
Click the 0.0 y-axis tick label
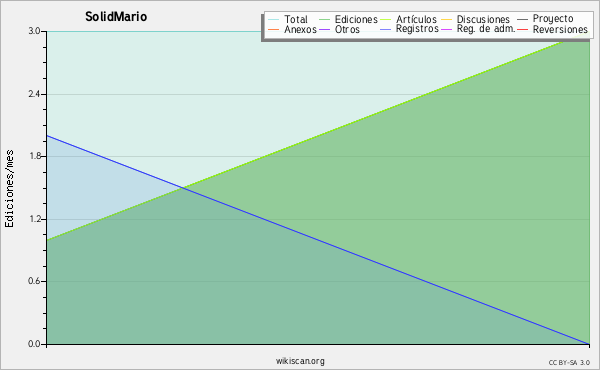[34, 344]
